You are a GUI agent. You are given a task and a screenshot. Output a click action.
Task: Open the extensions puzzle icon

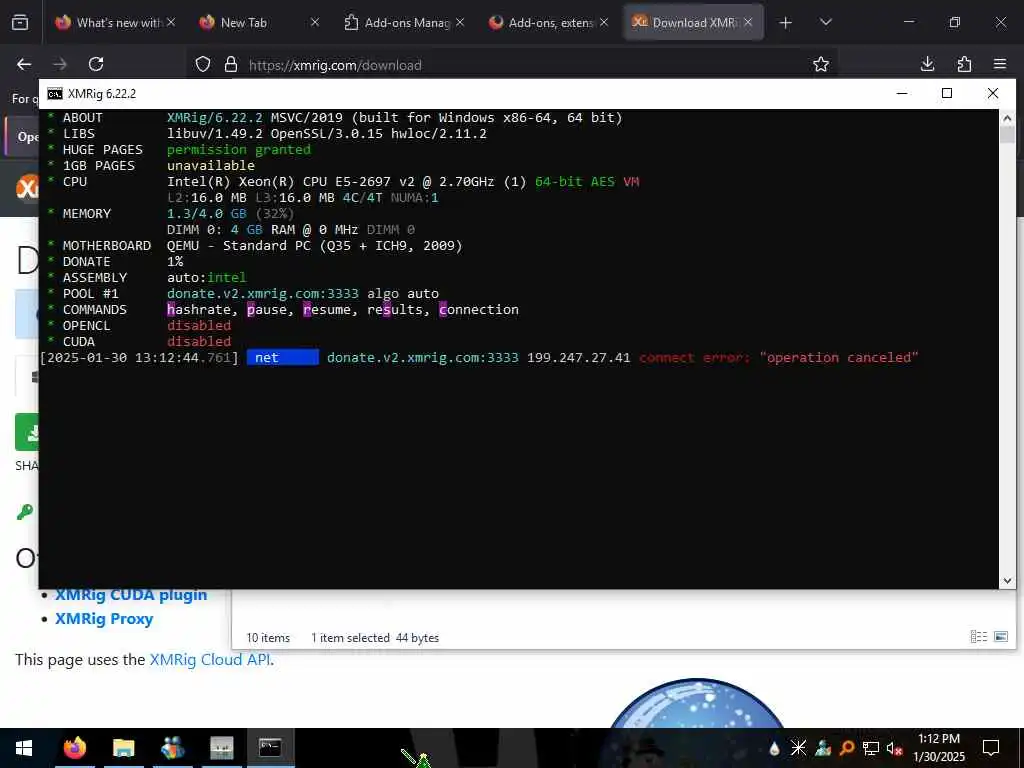tap(964, 64)
